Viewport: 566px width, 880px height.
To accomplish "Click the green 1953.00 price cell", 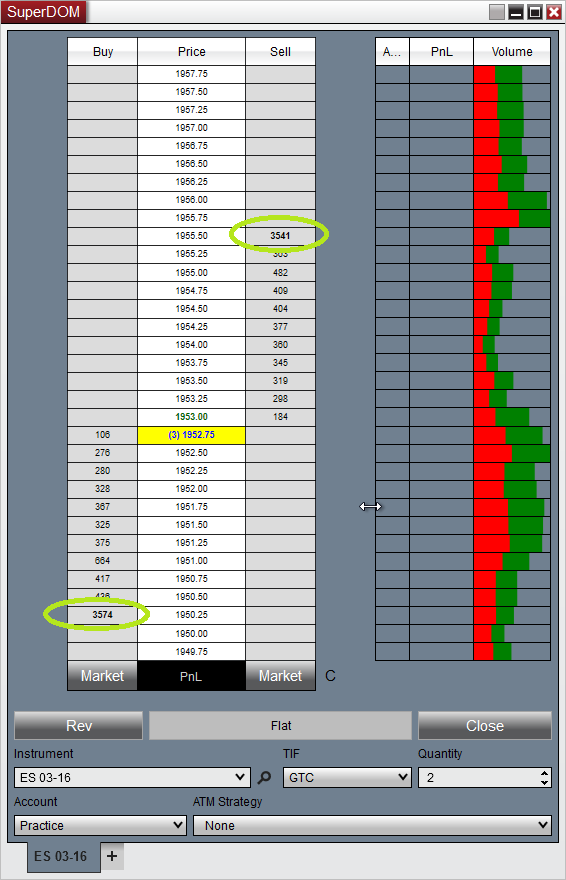I will pyautogui.click(x=191, y=417).
